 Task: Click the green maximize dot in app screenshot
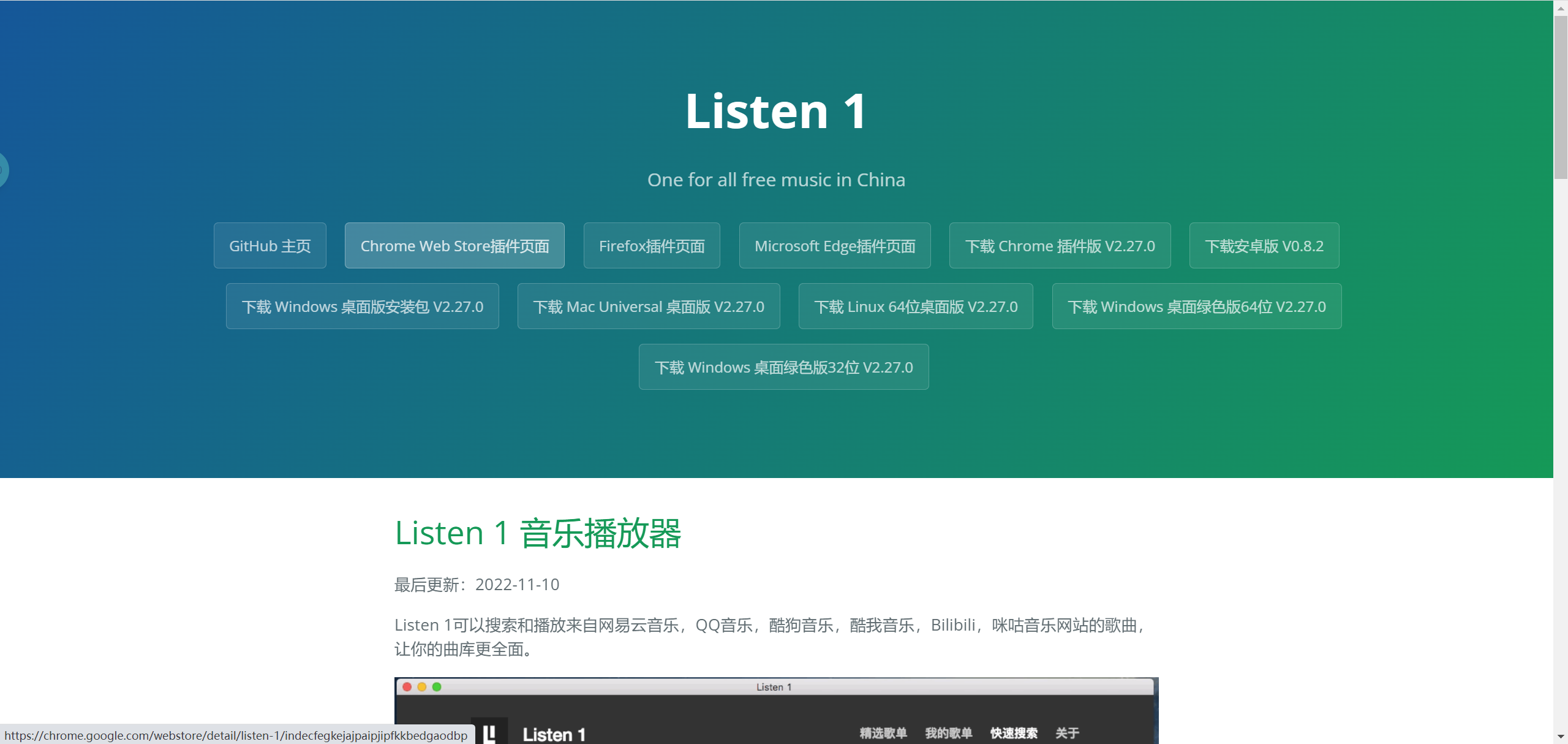(x=437, y=687)
